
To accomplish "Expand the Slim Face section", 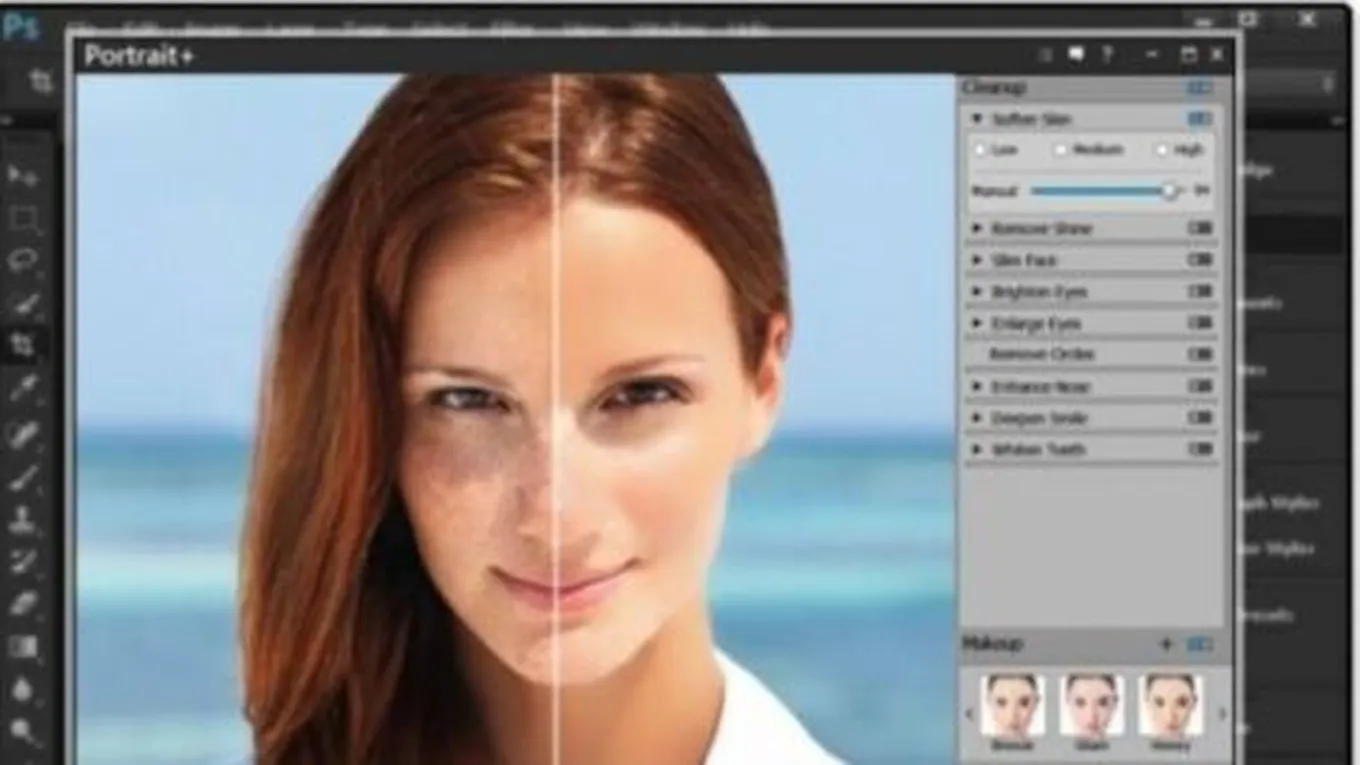I will point(977,260).
